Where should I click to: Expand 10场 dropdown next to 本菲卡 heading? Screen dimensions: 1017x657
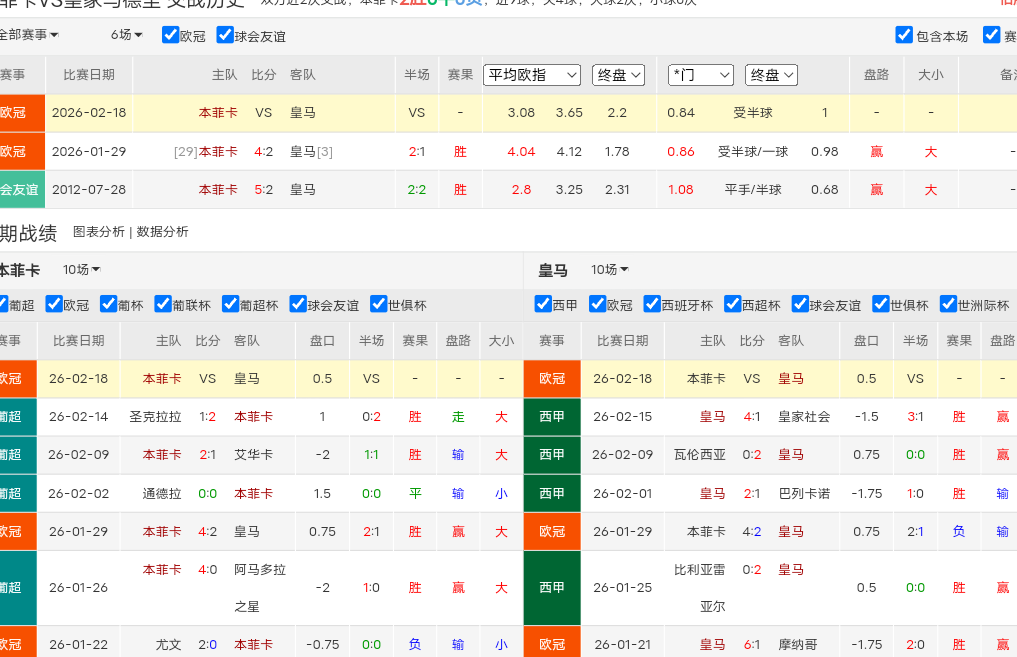pyautogui.click(x=81, y=270)
